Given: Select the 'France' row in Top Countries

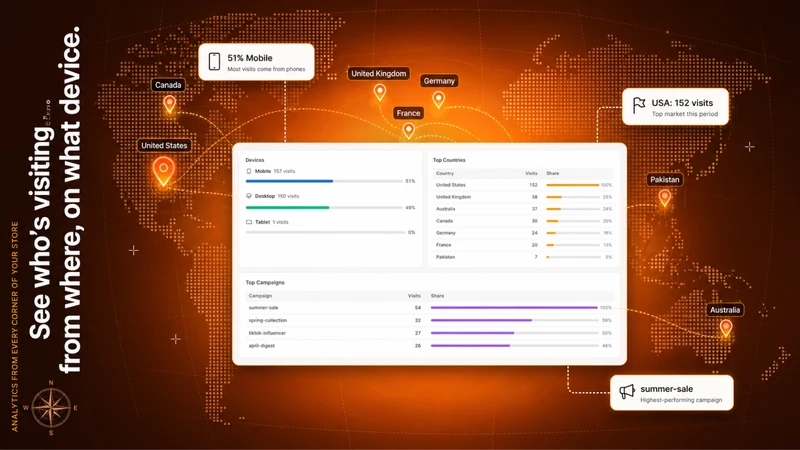Looking at the screenshot, I should pos(523,245).
